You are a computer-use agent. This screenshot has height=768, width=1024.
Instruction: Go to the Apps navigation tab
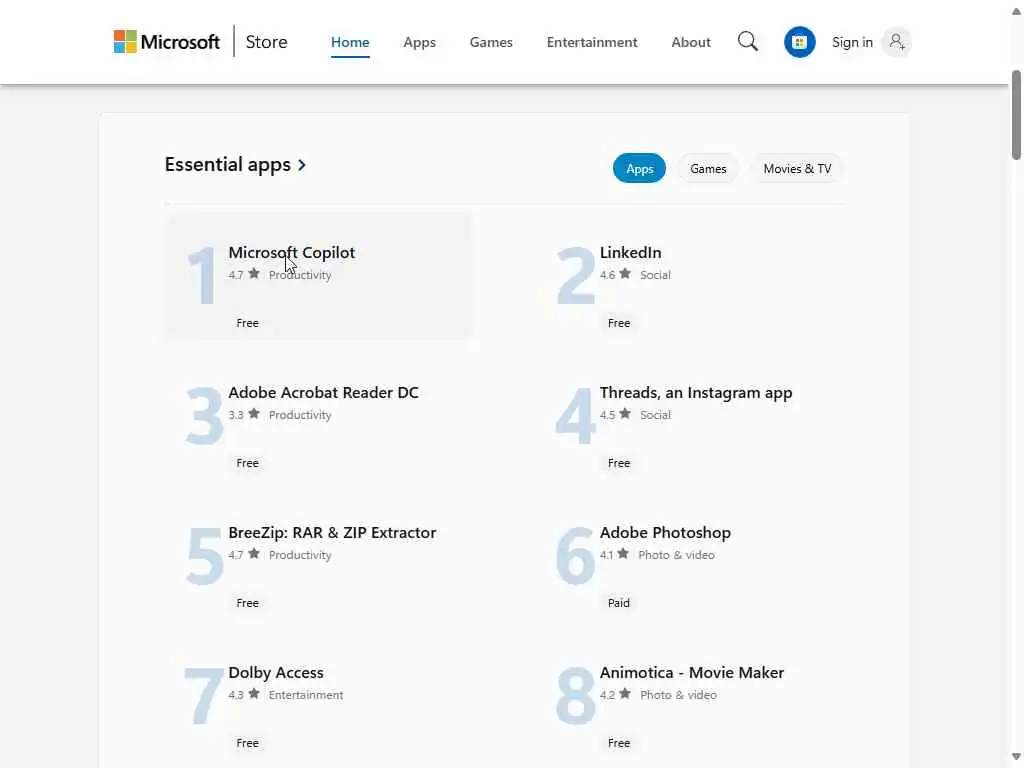point(419,42)
